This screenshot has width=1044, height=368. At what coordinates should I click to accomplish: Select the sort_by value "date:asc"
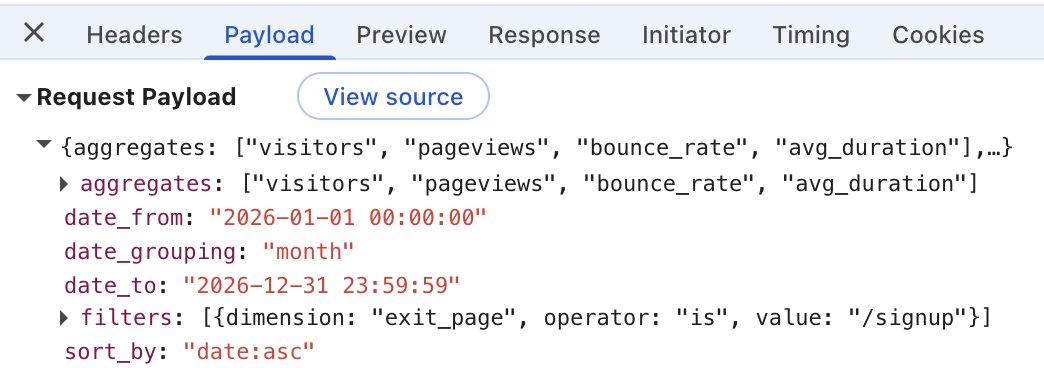(248, 351)
